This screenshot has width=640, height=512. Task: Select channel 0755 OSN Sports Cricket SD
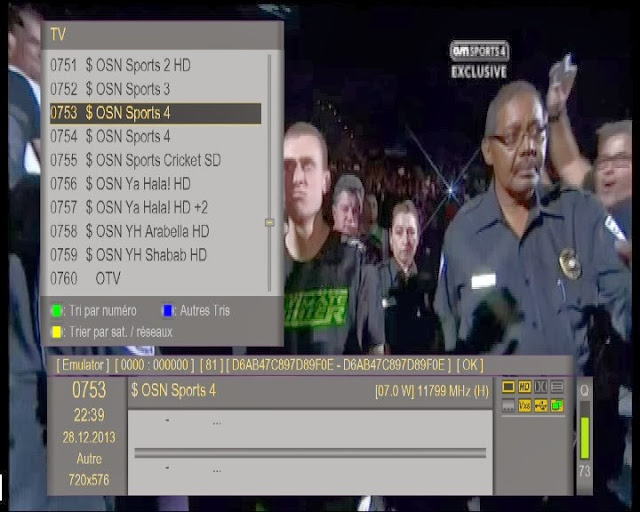coord(155,160)
